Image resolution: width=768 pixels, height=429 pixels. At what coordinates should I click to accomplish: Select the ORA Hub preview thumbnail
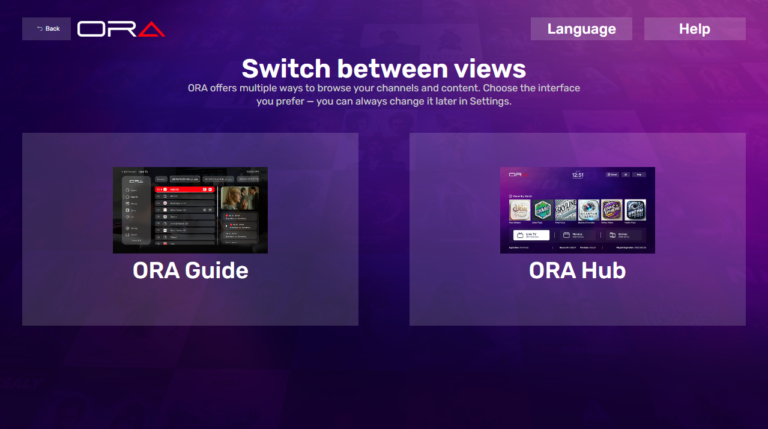pos(577,210)
